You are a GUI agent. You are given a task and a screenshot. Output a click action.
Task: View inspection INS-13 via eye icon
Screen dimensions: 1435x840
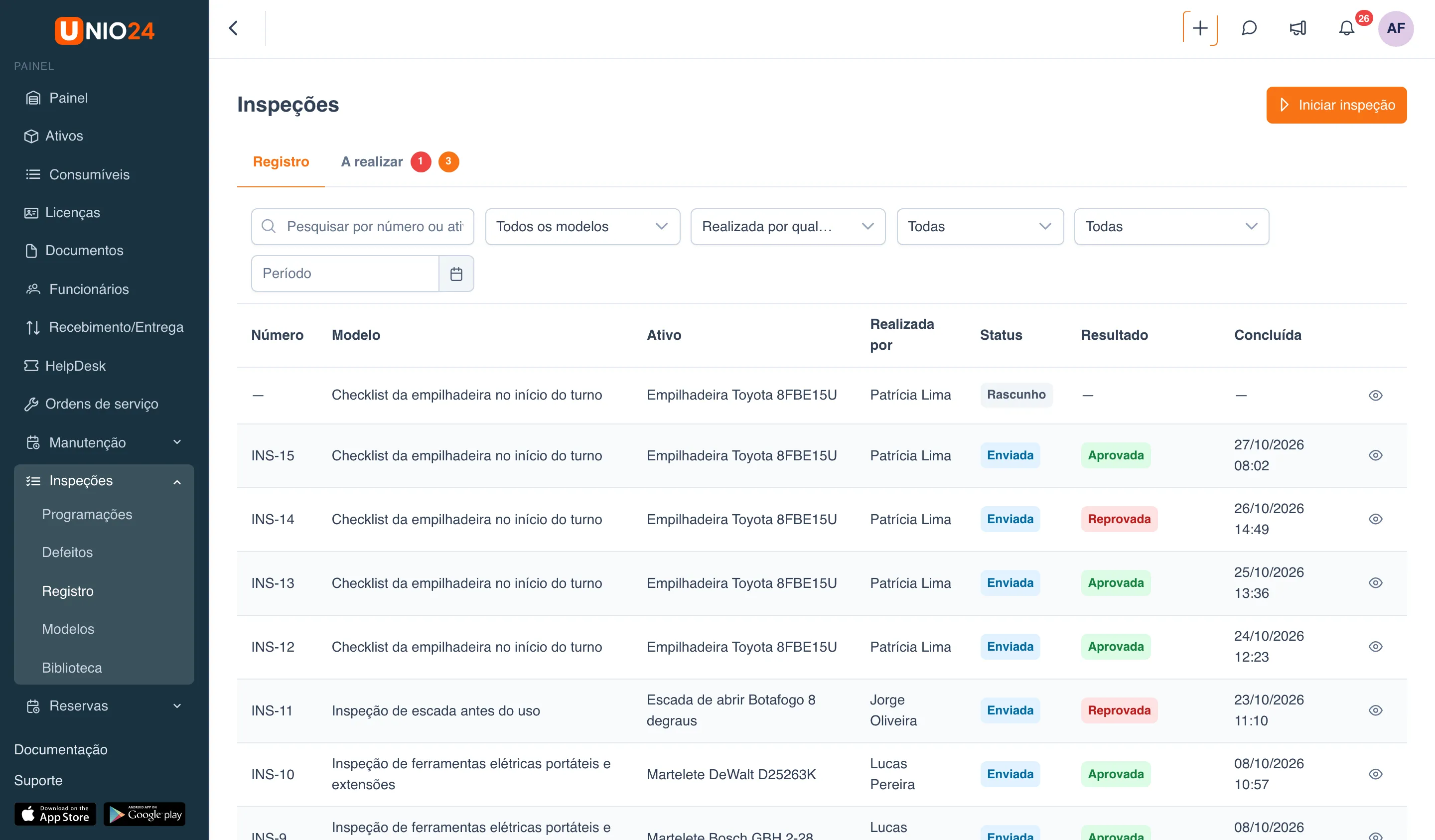tap(1375, 582)
